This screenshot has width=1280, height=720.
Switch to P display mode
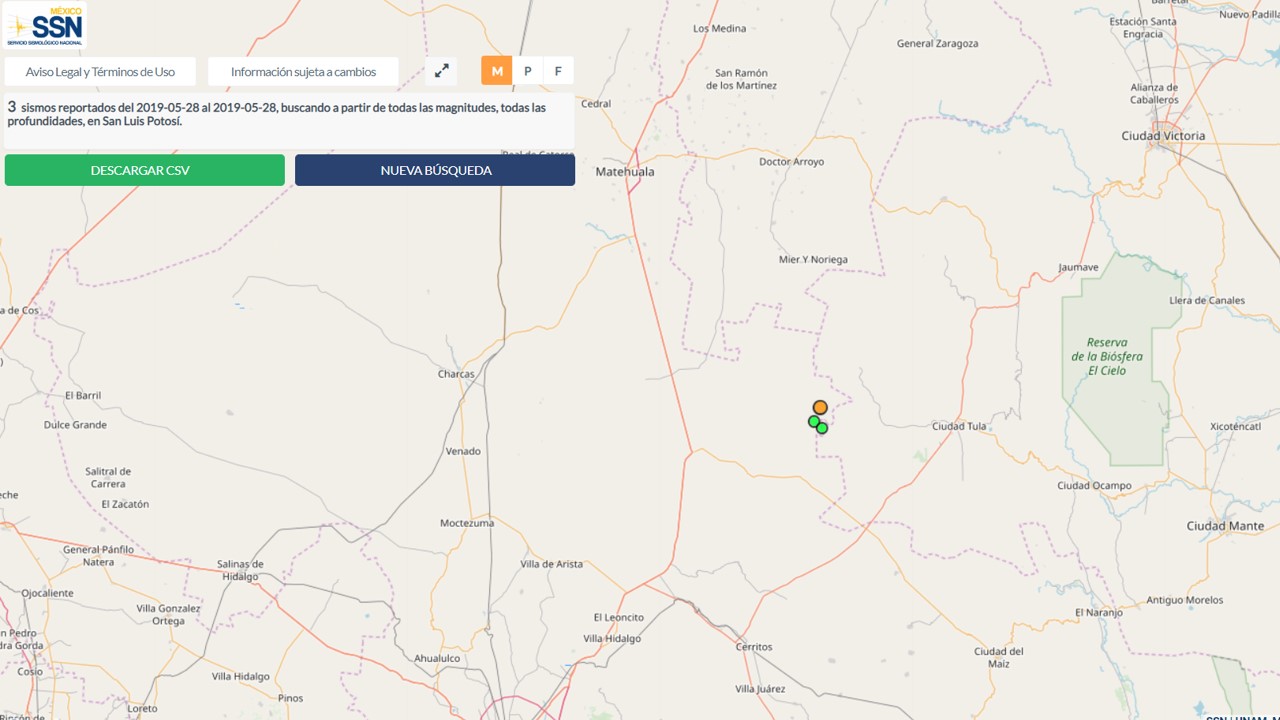[527, 71]
